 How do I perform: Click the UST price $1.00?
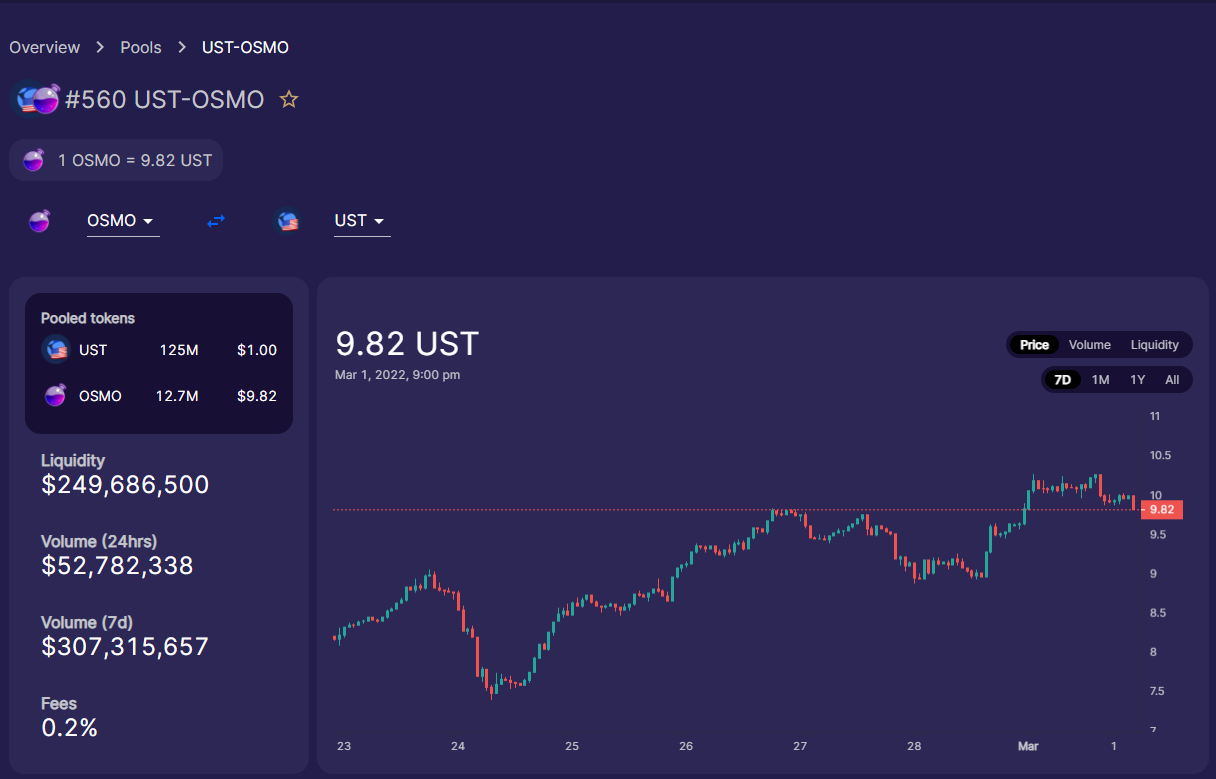coord(257,350)
